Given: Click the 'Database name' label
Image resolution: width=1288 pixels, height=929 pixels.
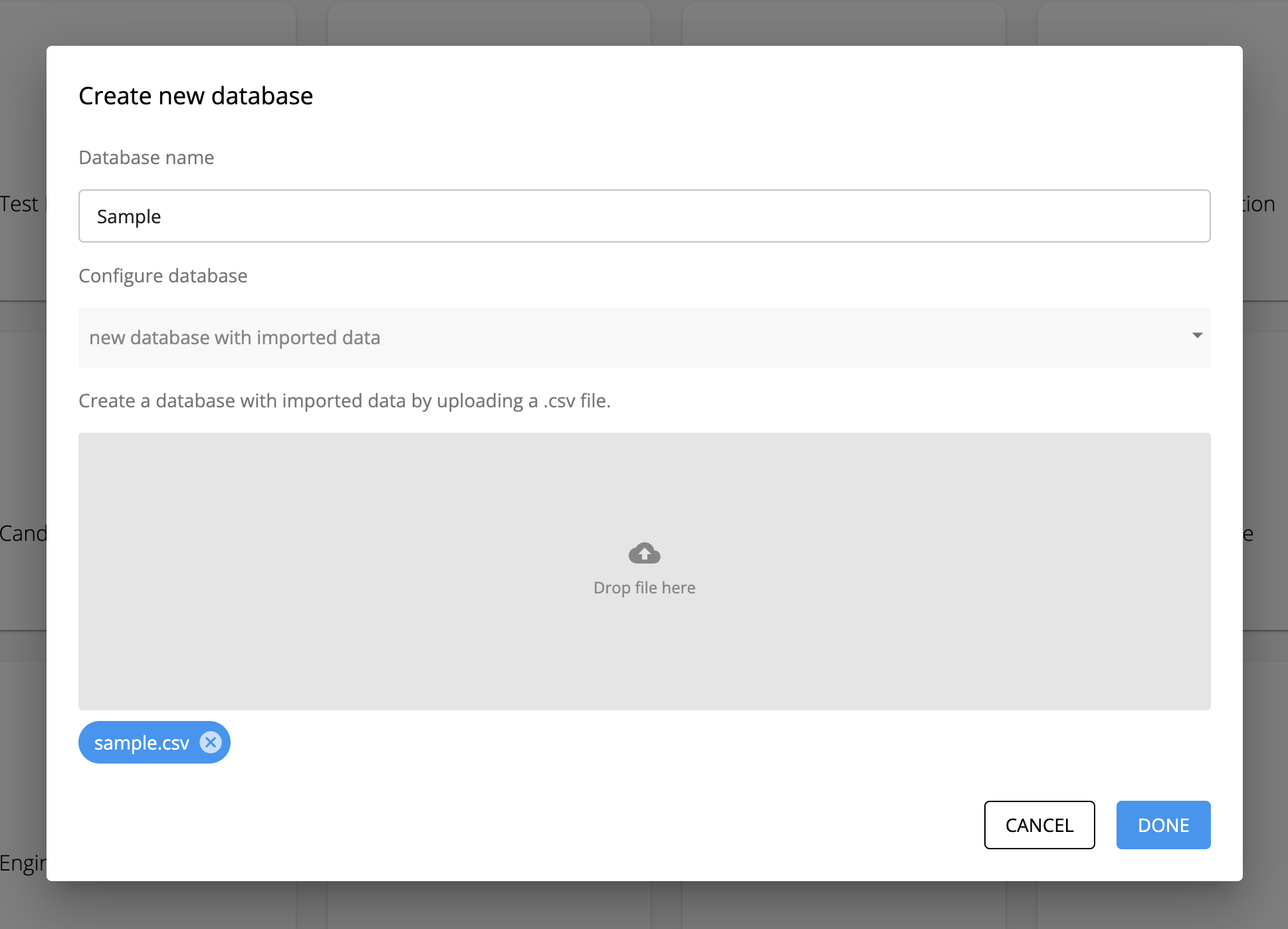Looking at the screenshot, I should (146, 157).
